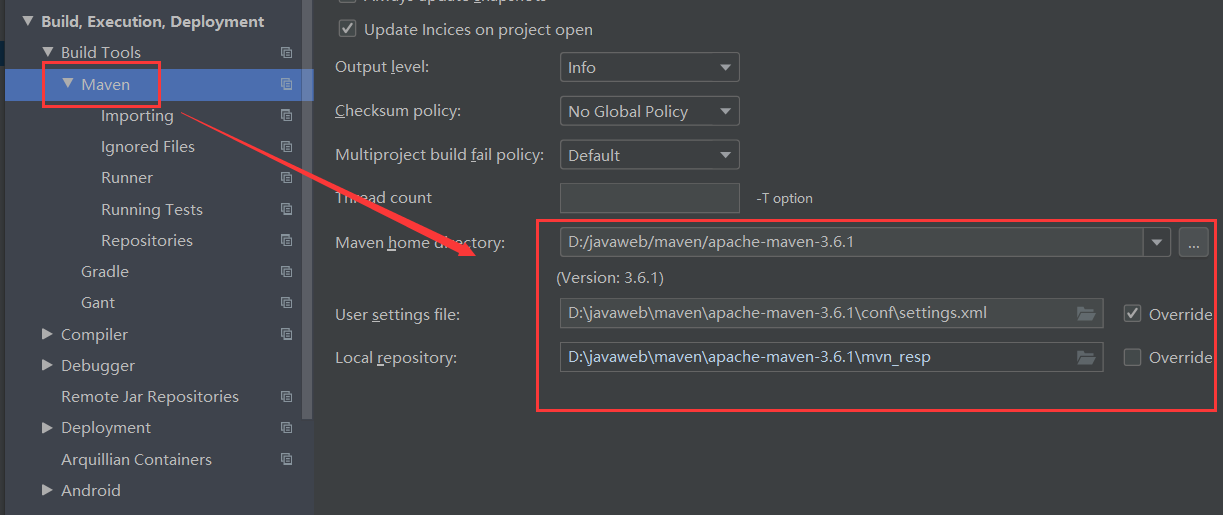Click project-level icon beside Arquillian Containers
Image resolution: width=1223 pixels, height=515 pixels.
tap(287, 460)
